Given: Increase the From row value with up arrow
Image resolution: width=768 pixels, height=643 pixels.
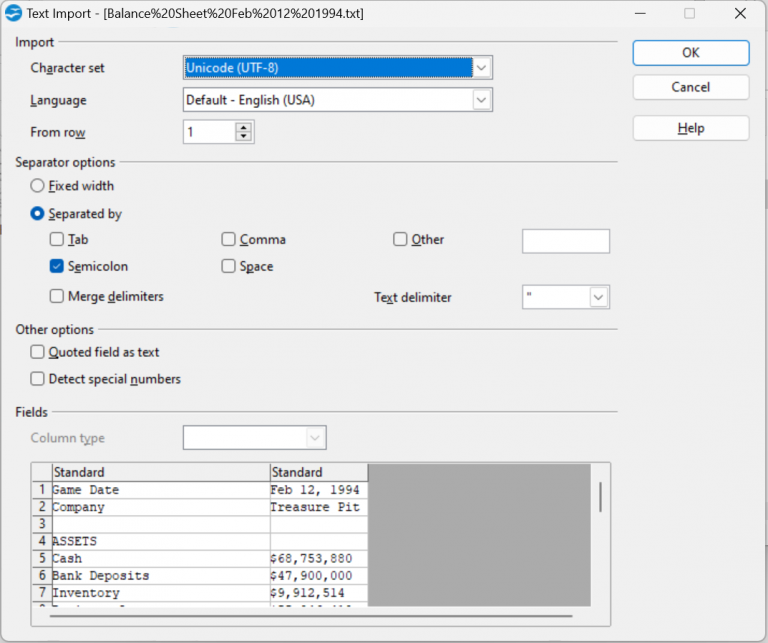Looking at the screenshot, I should pyautogui.click(x=244, y=127).
